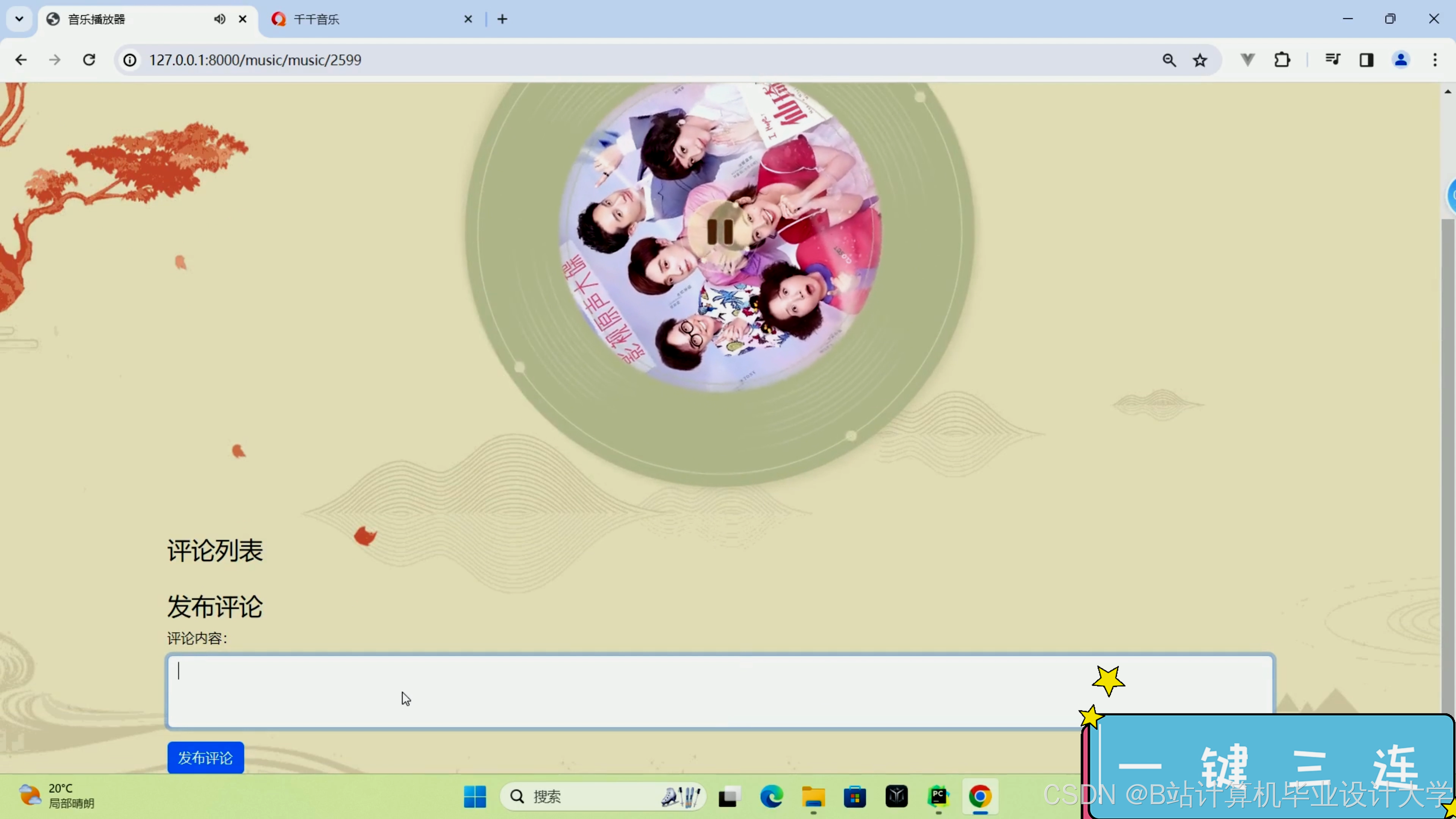1456x819 pixels.
Task: Mute the 音乐播放器 tab audio icon
Action: tap(219, 19)
